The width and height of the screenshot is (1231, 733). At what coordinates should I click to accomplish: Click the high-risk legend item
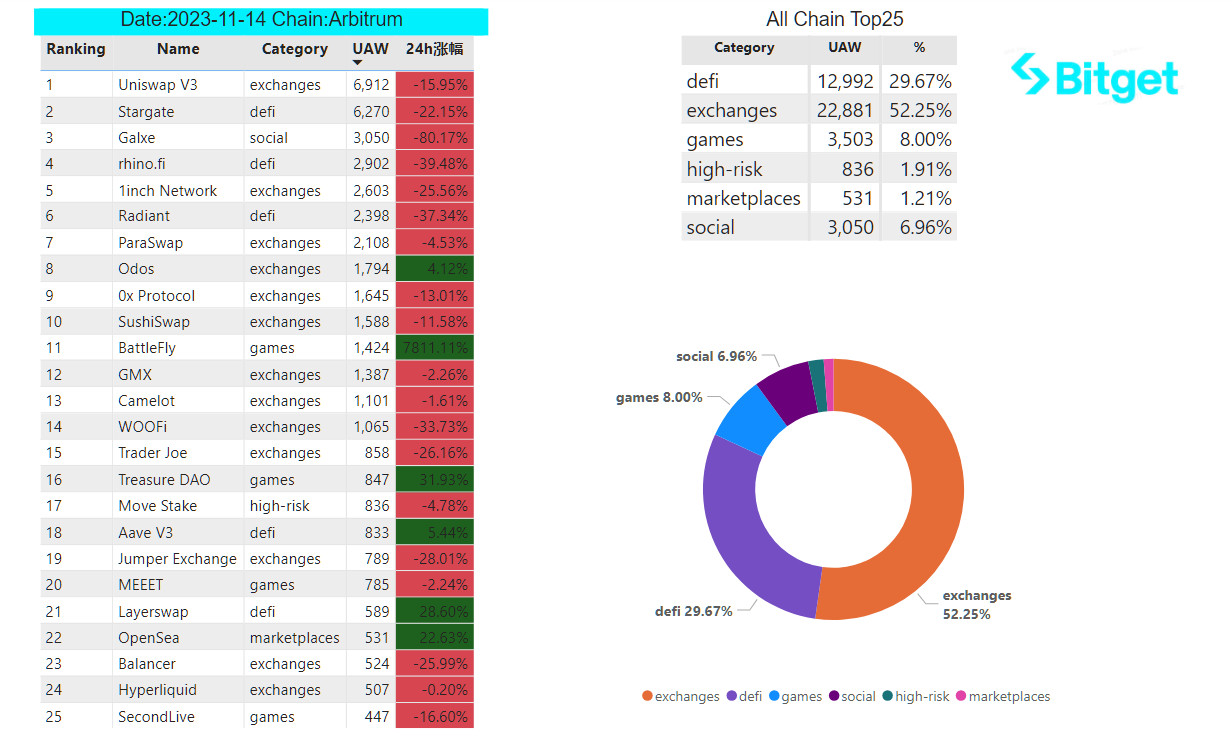pyautogui.click(x=915, y=696)
